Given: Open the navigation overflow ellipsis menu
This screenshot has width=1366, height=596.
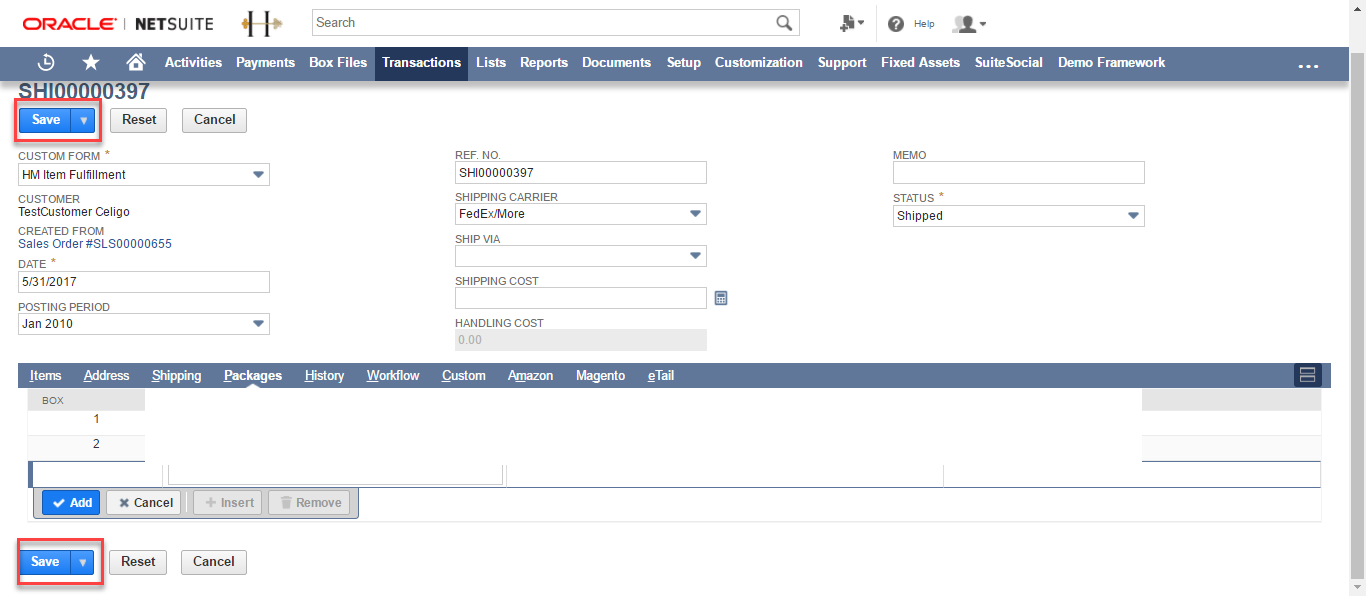Looking at the screenshot, I should [1308, 66].
